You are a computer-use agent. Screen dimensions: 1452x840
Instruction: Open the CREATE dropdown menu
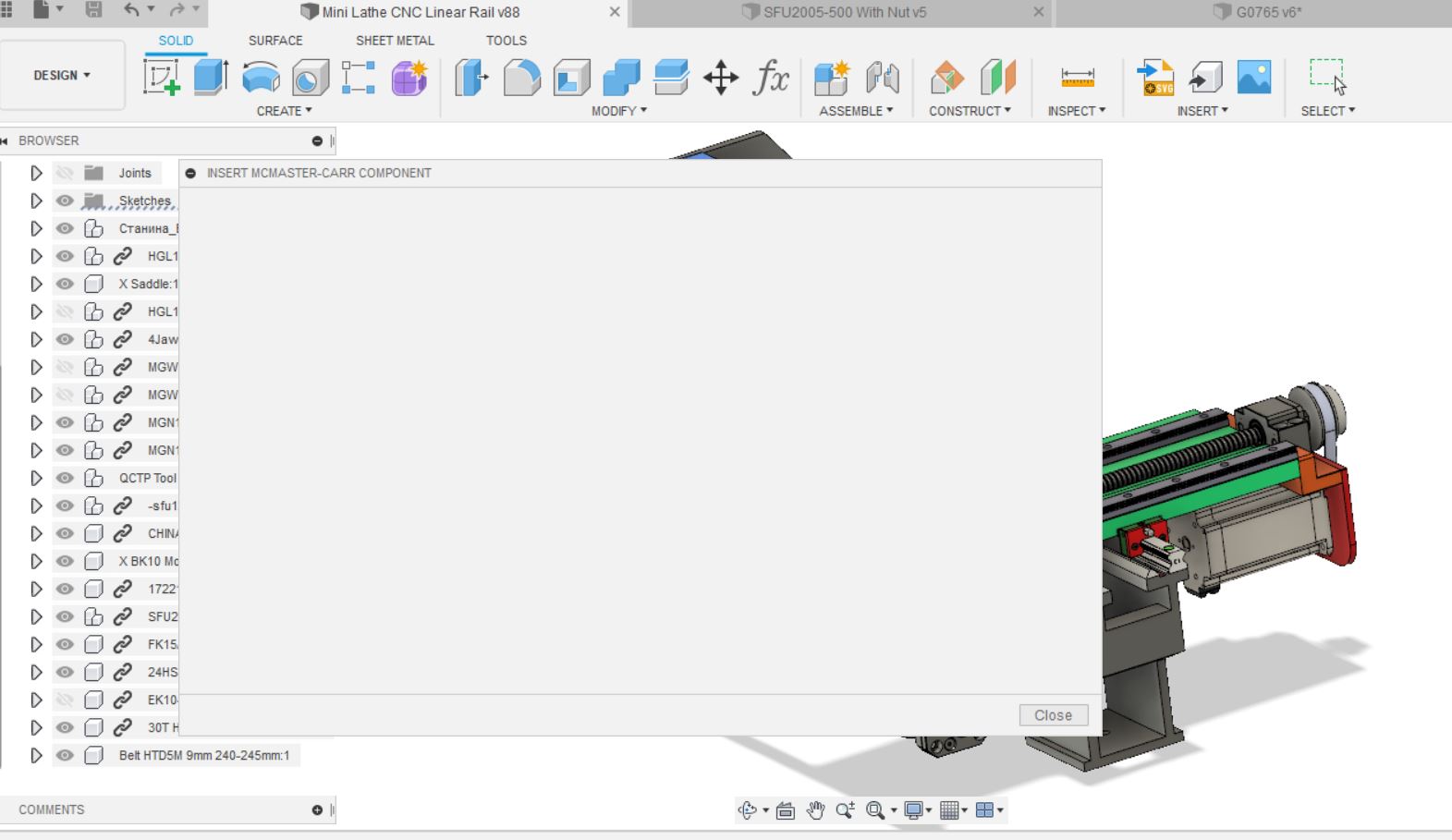pyautogui.click(x=285, y=111)
